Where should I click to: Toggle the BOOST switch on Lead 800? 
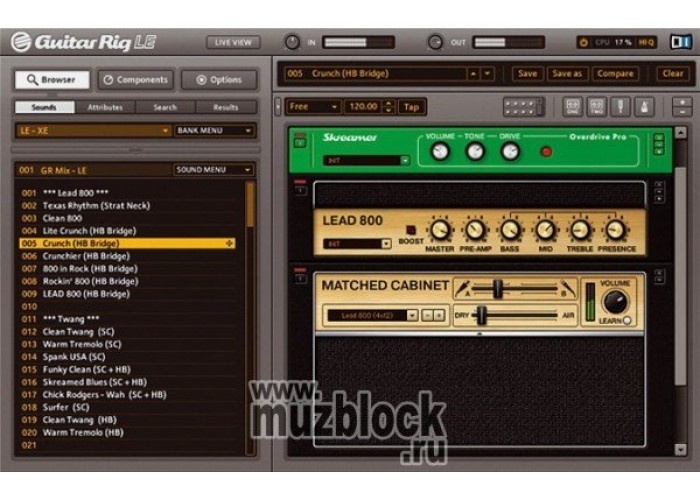pos(411,230)
